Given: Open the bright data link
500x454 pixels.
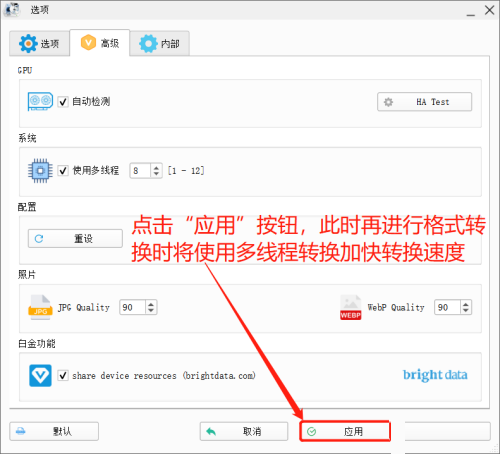Looking at the screenshot, I should (x=435, y=375).
